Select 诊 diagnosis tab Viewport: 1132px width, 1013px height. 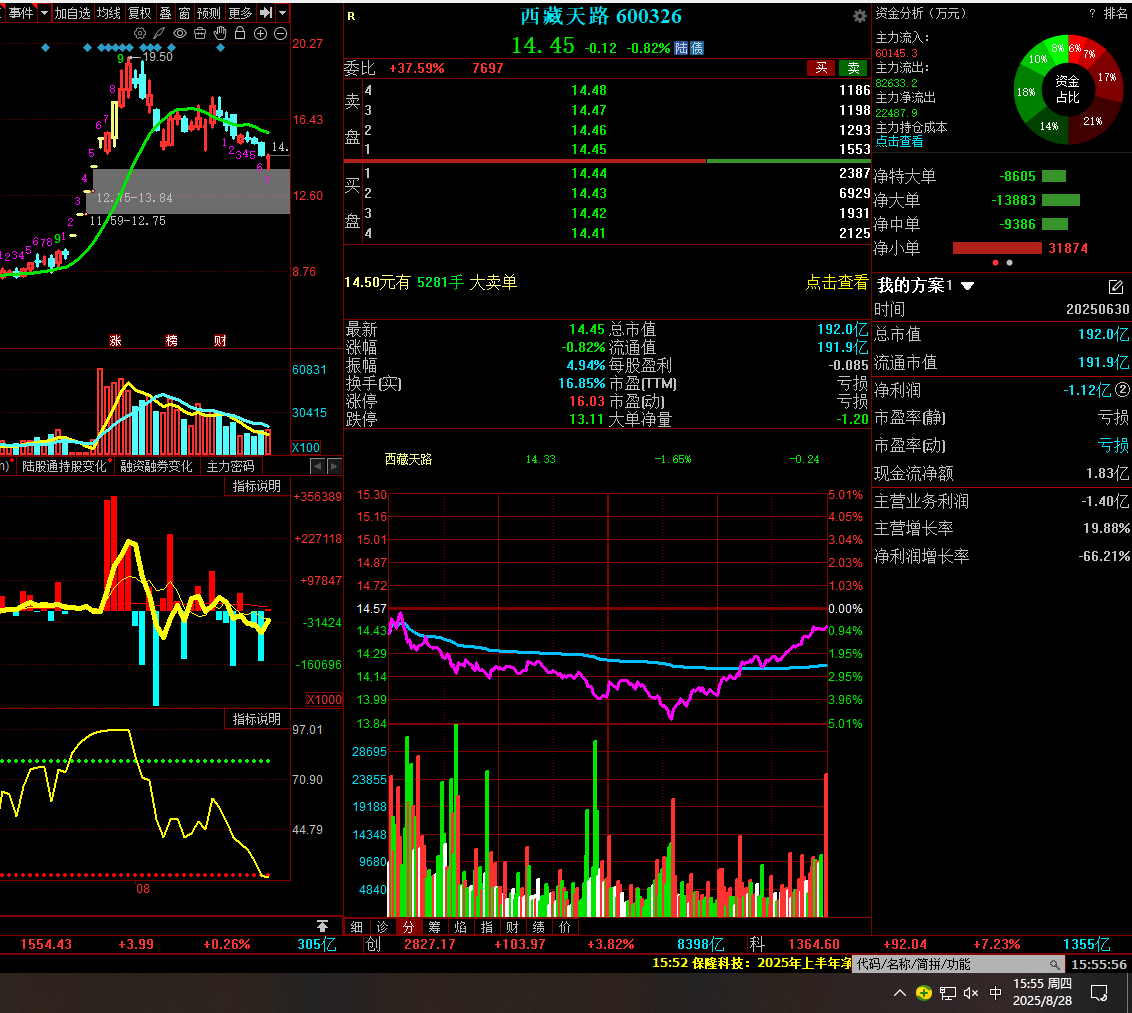pyautogui.click(x=383, y=927)
